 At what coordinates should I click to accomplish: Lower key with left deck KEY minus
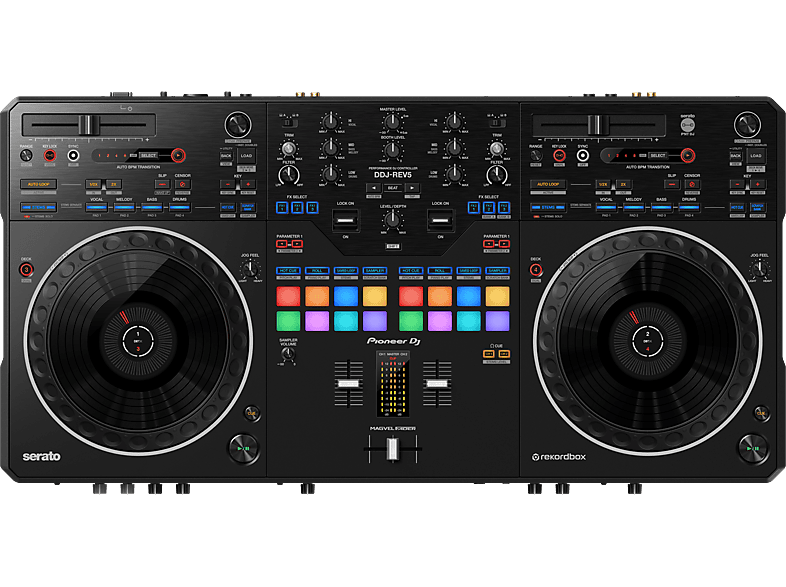(x=228, y=184)
